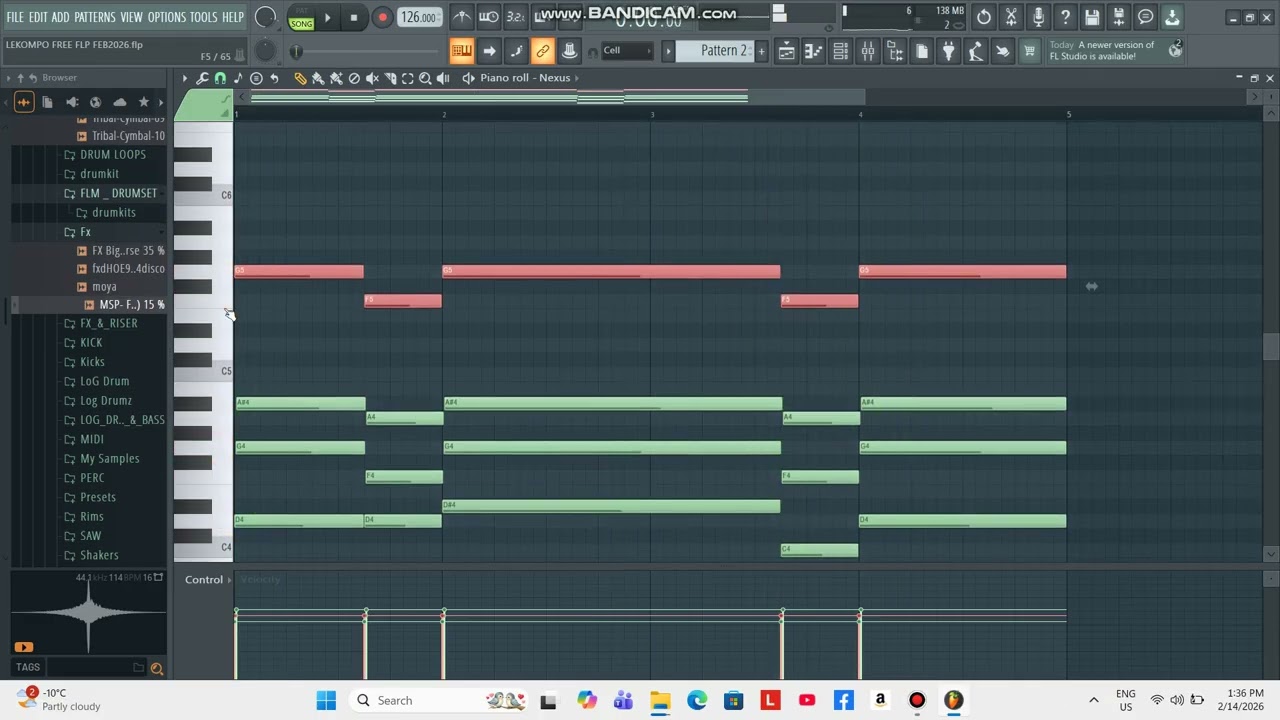This screenshot has height=720, width=1280.
Task: Open the Pattern 2 selector dropdown
Action: coord(716,51)
